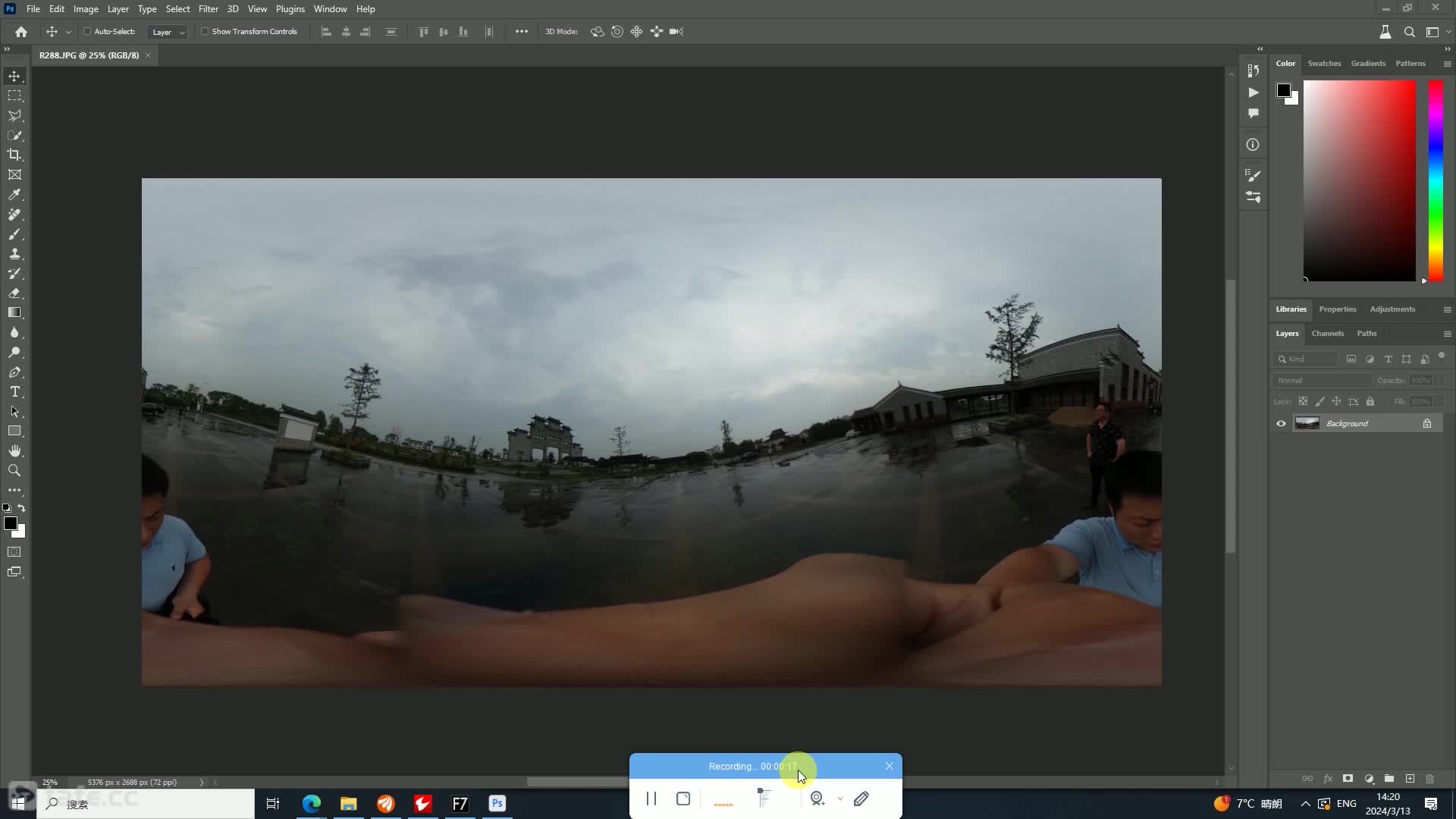Open the Color panel menu
The width and height of the screenshot is (1456, 819).
(1447, 64)
